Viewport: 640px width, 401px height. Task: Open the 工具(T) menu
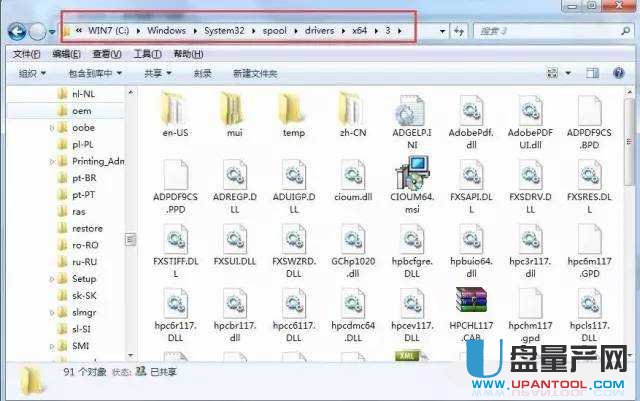click(147, 53)
